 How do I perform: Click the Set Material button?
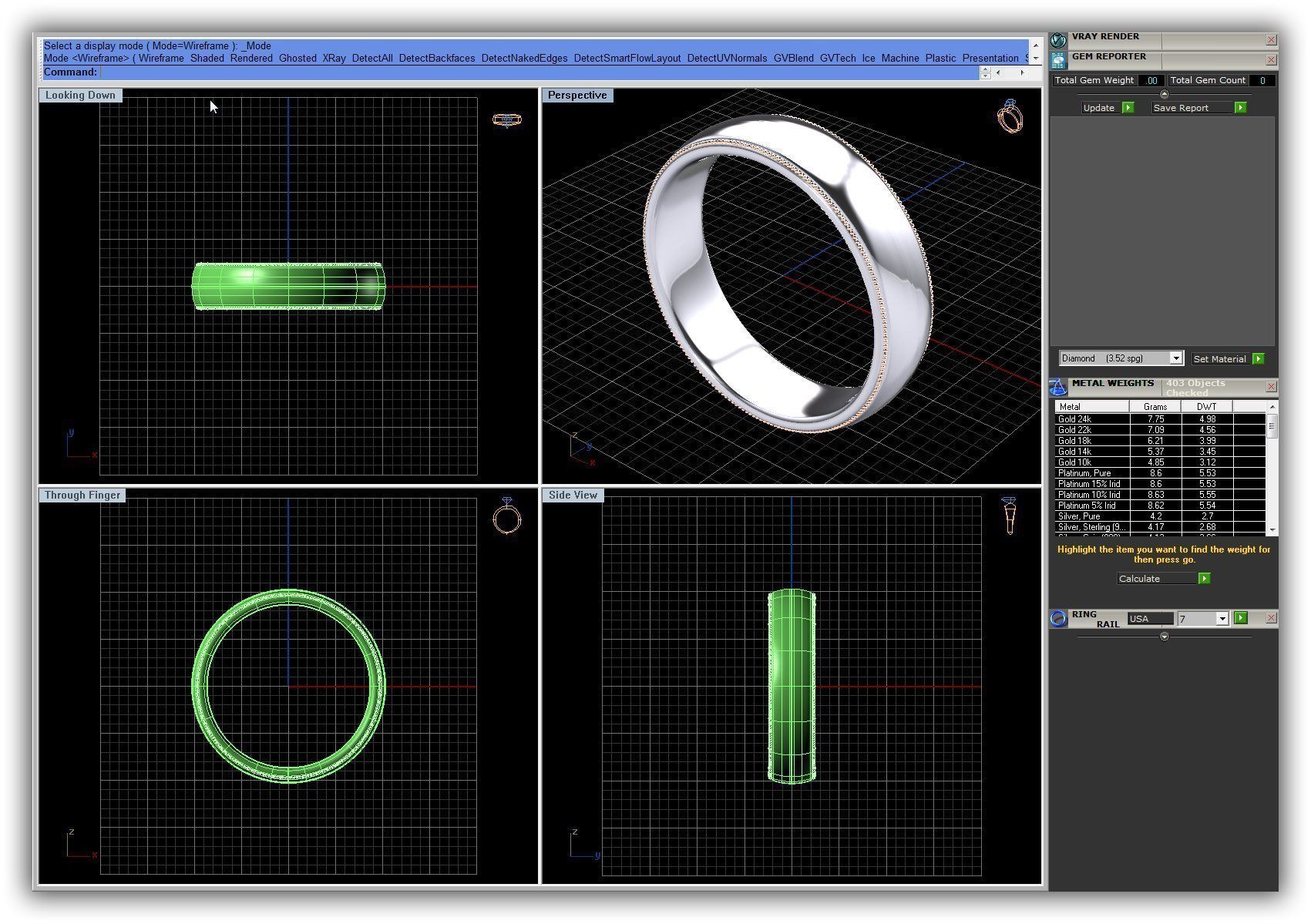pos(1219,358)
